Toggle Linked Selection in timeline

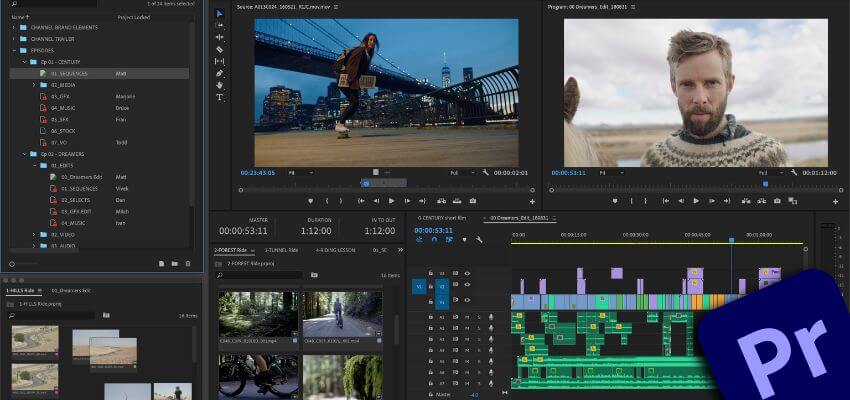point(449,240)
